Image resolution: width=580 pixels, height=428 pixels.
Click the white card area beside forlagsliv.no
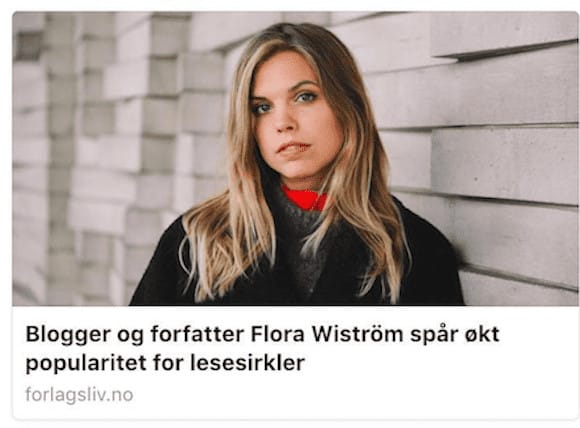click(351, 395)
